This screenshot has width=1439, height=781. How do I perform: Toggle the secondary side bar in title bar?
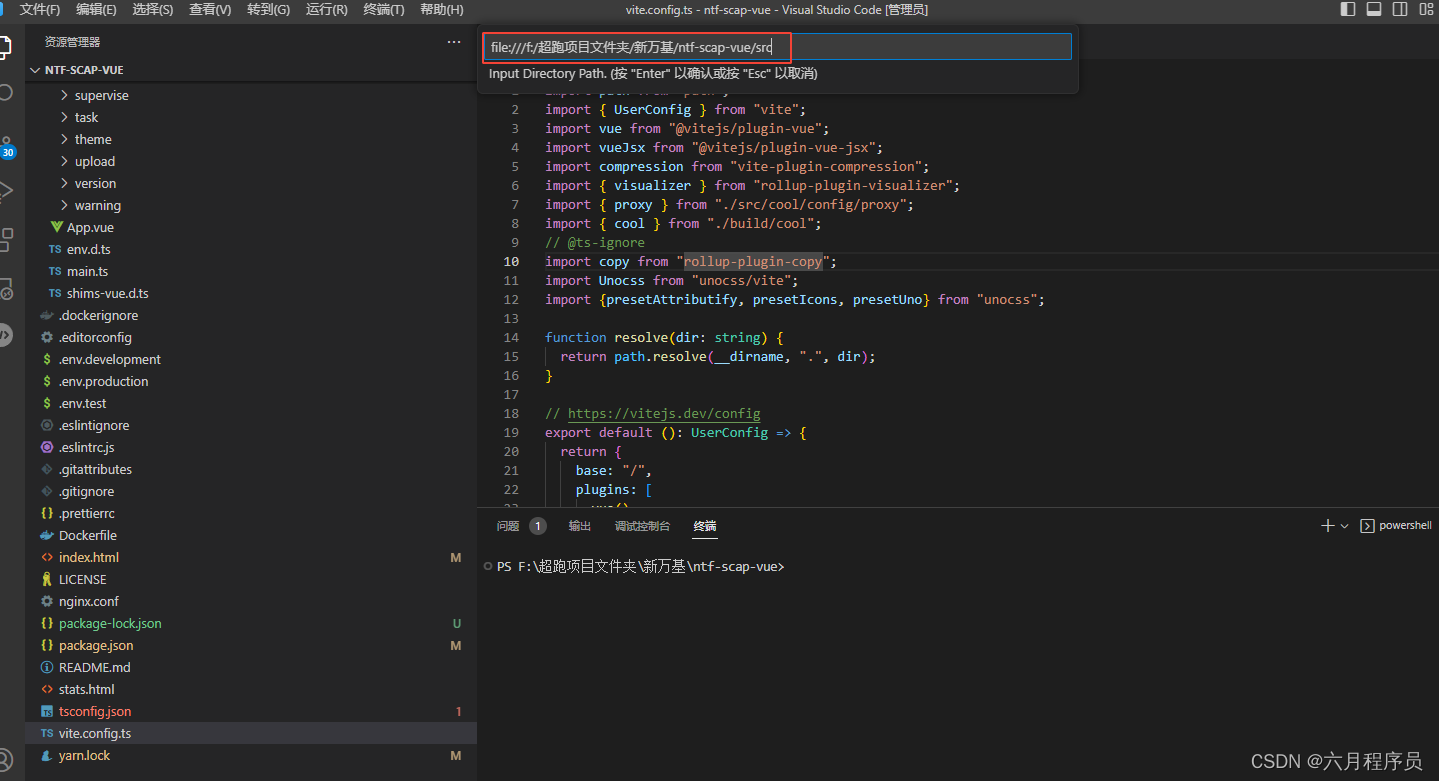tap(1400, 10)
